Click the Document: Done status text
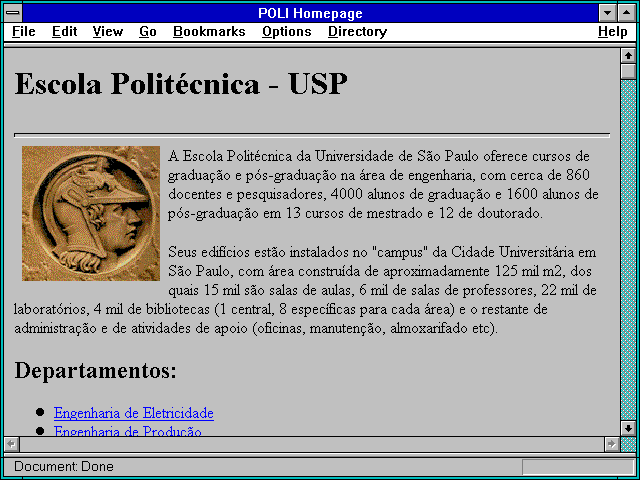This screenshot has width=640, height=480. coord(64,466)
